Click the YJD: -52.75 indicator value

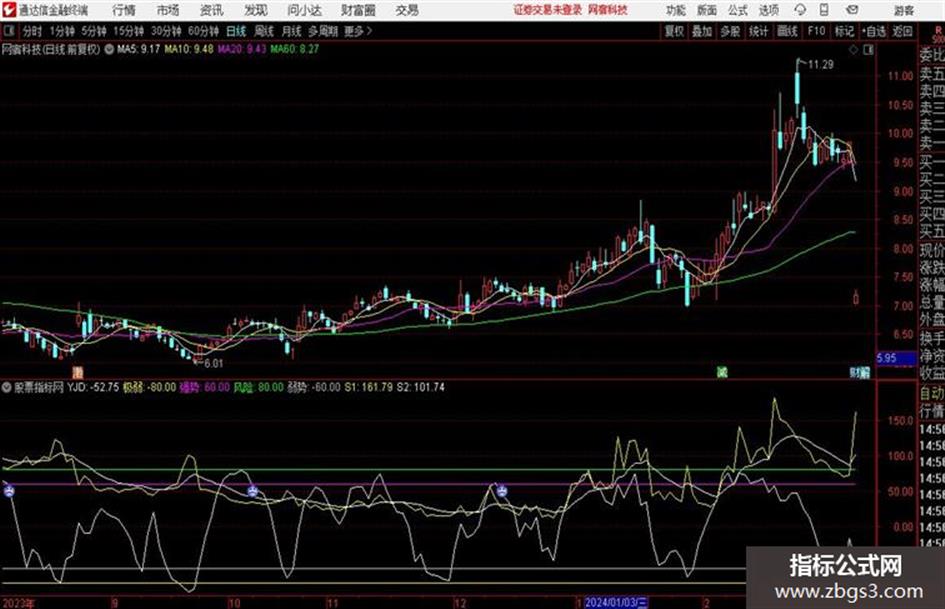coord(93,387)
